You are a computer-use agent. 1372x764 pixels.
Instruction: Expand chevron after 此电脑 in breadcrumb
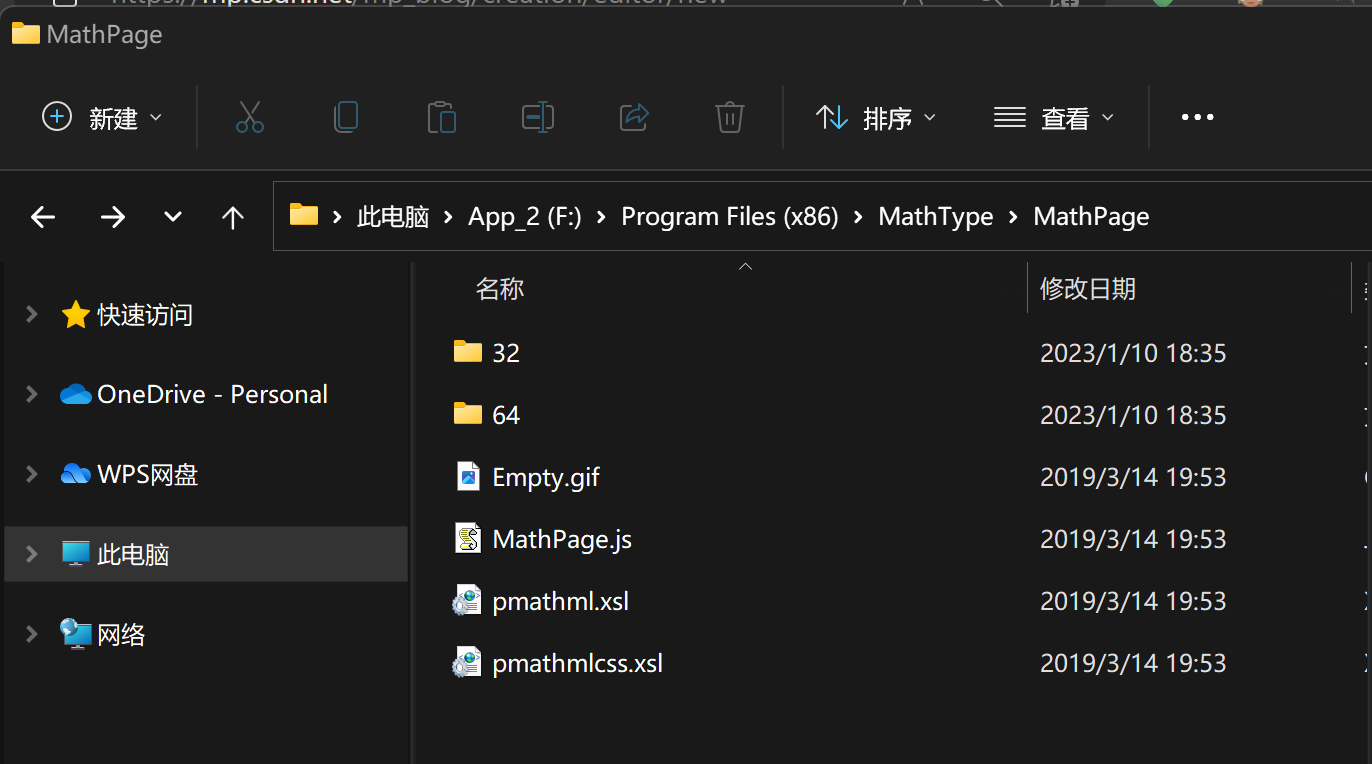pos(448,216)
